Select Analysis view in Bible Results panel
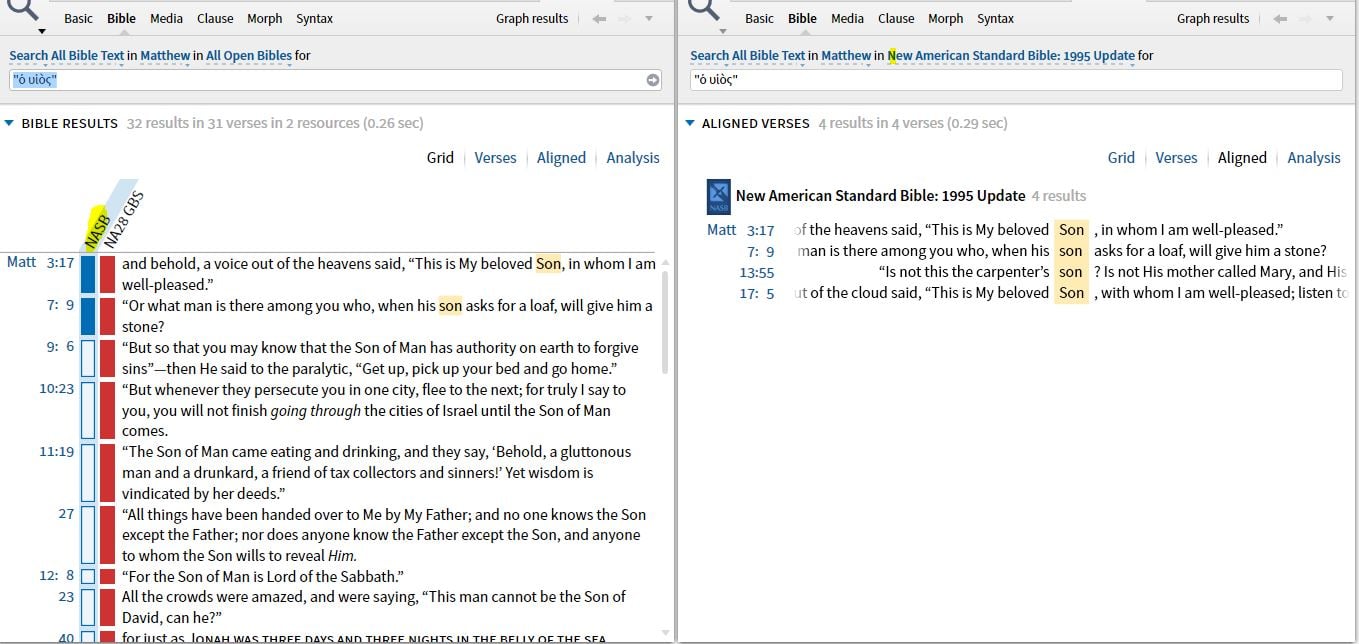The image size is (1359, 644). tap(633, 158)
